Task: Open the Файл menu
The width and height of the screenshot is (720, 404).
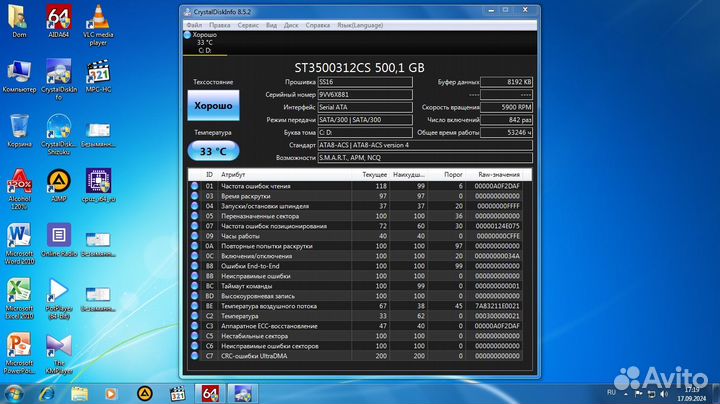Action: [194, 25]
